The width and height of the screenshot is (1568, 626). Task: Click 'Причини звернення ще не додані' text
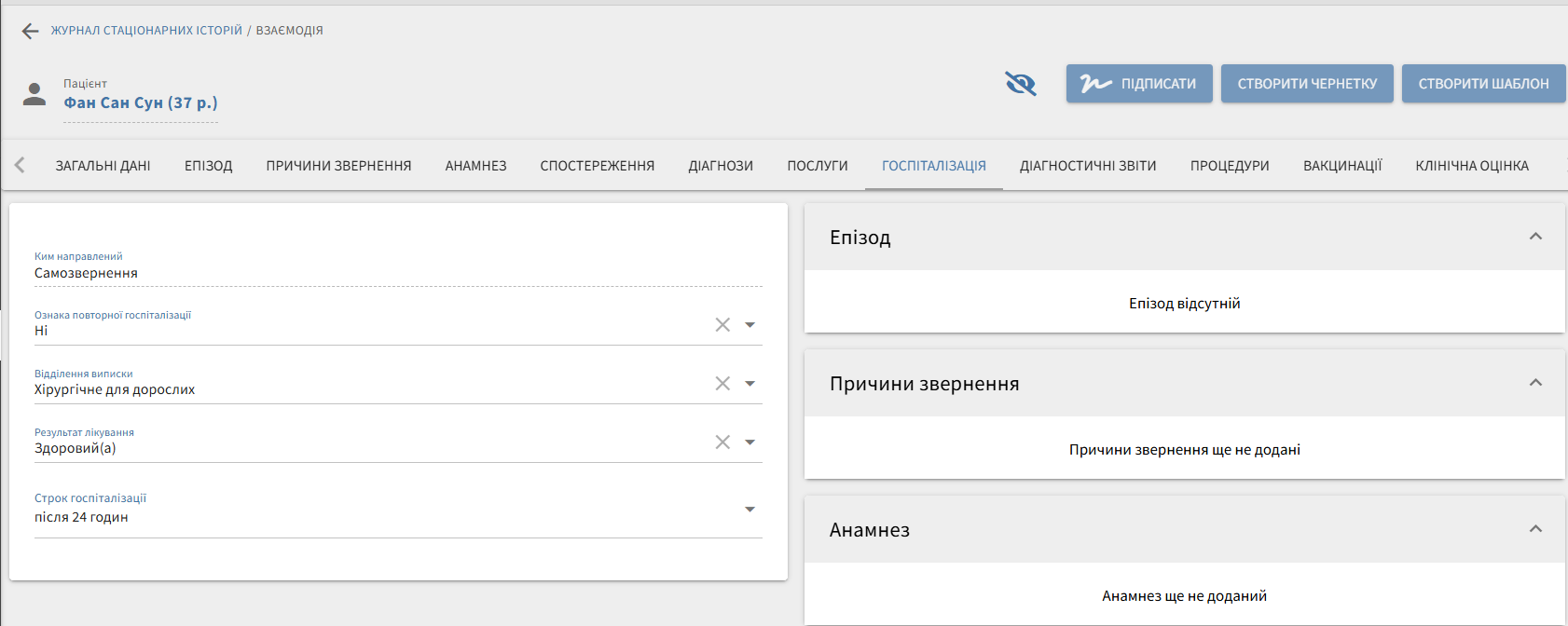pyautogui.click(x=1184, y=450)
